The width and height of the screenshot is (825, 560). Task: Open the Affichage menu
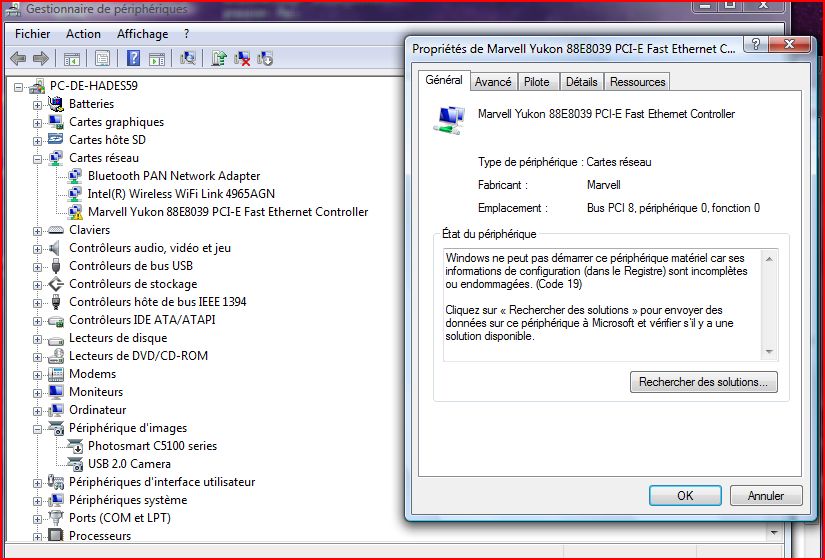pos(143,34)
